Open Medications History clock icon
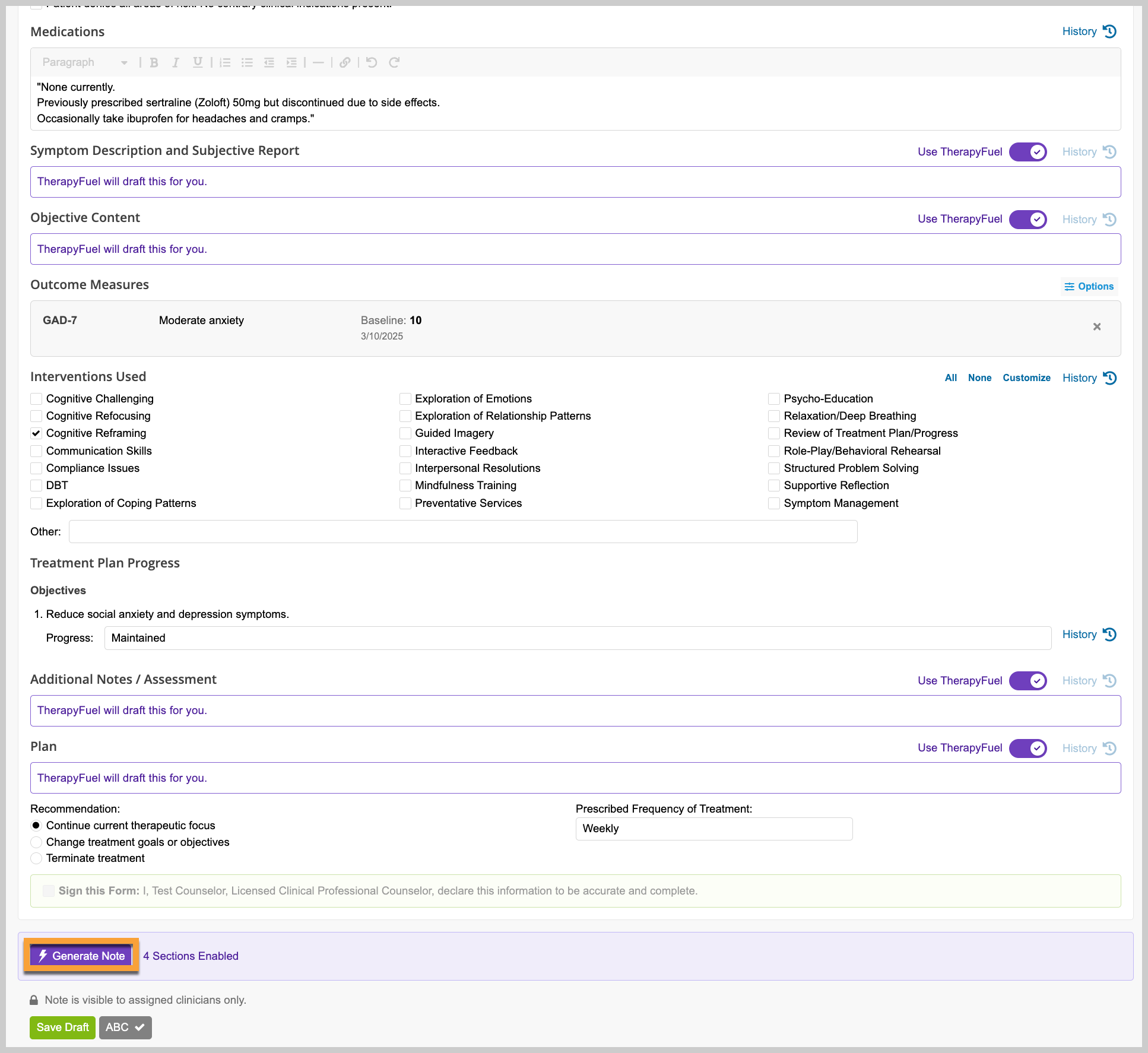 click(1109, 31)
